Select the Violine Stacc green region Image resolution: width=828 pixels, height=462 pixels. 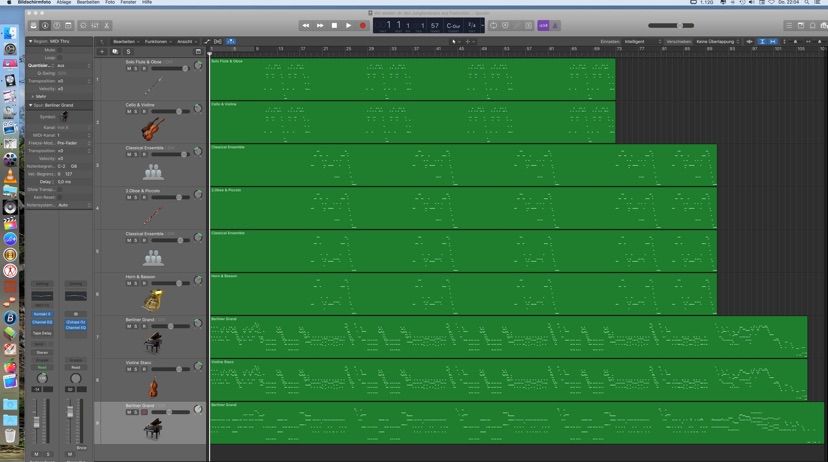(508, 380)
